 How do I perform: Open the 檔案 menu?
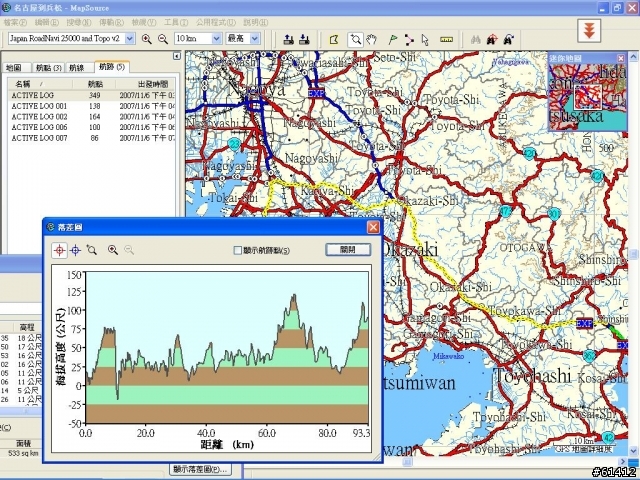15,22
